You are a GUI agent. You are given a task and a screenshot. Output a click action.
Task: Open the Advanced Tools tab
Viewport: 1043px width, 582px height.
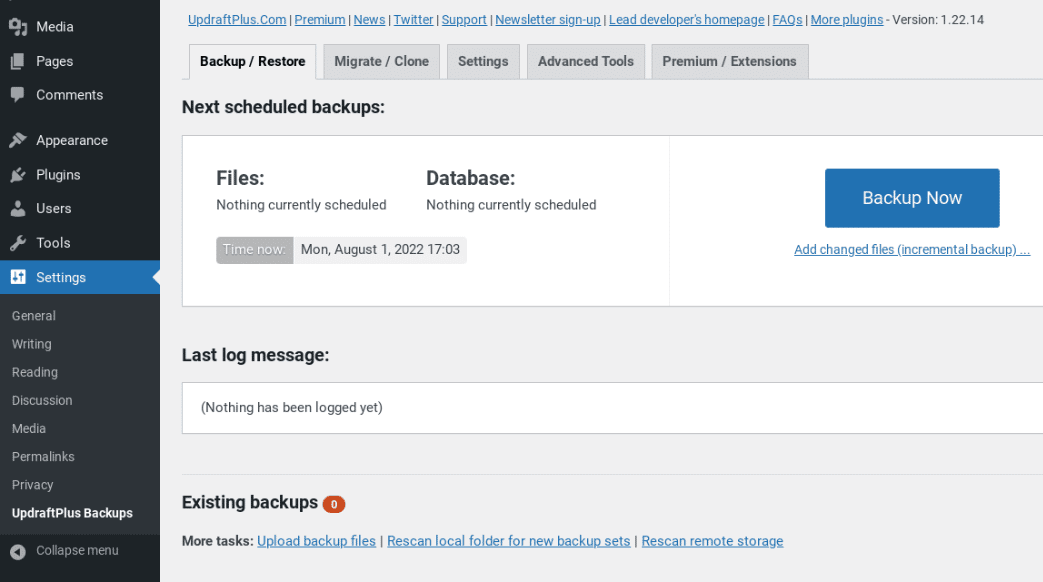point(585,61)
